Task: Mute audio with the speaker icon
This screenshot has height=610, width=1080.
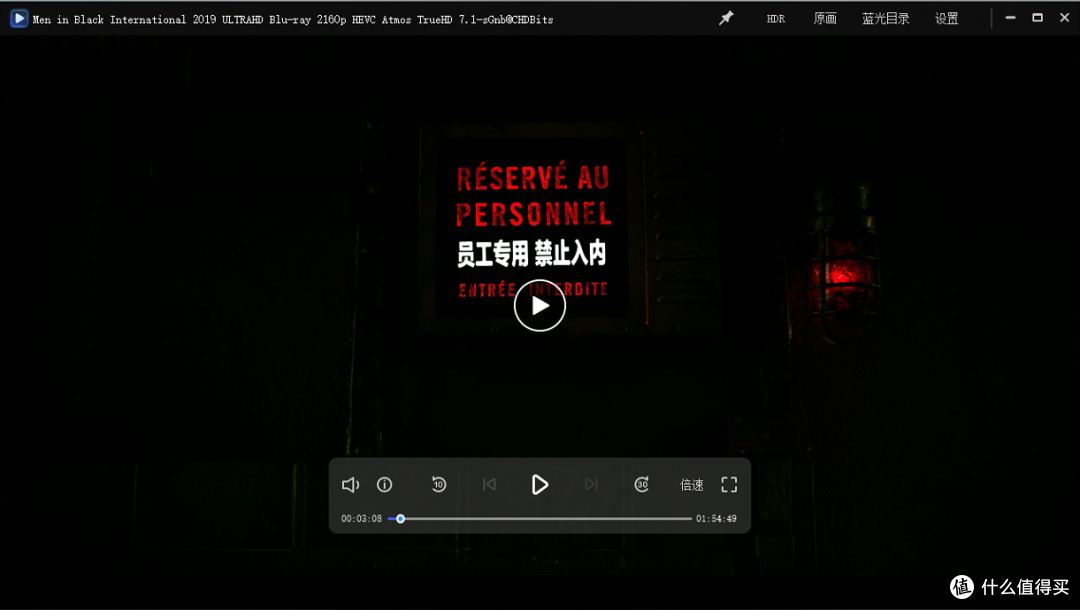Action: (x=350, y=485)
